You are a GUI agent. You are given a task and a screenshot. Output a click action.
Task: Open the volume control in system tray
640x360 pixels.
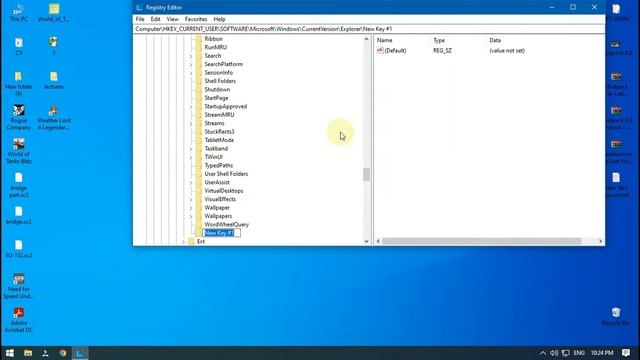pyautogui.click(x=554, y=353)
